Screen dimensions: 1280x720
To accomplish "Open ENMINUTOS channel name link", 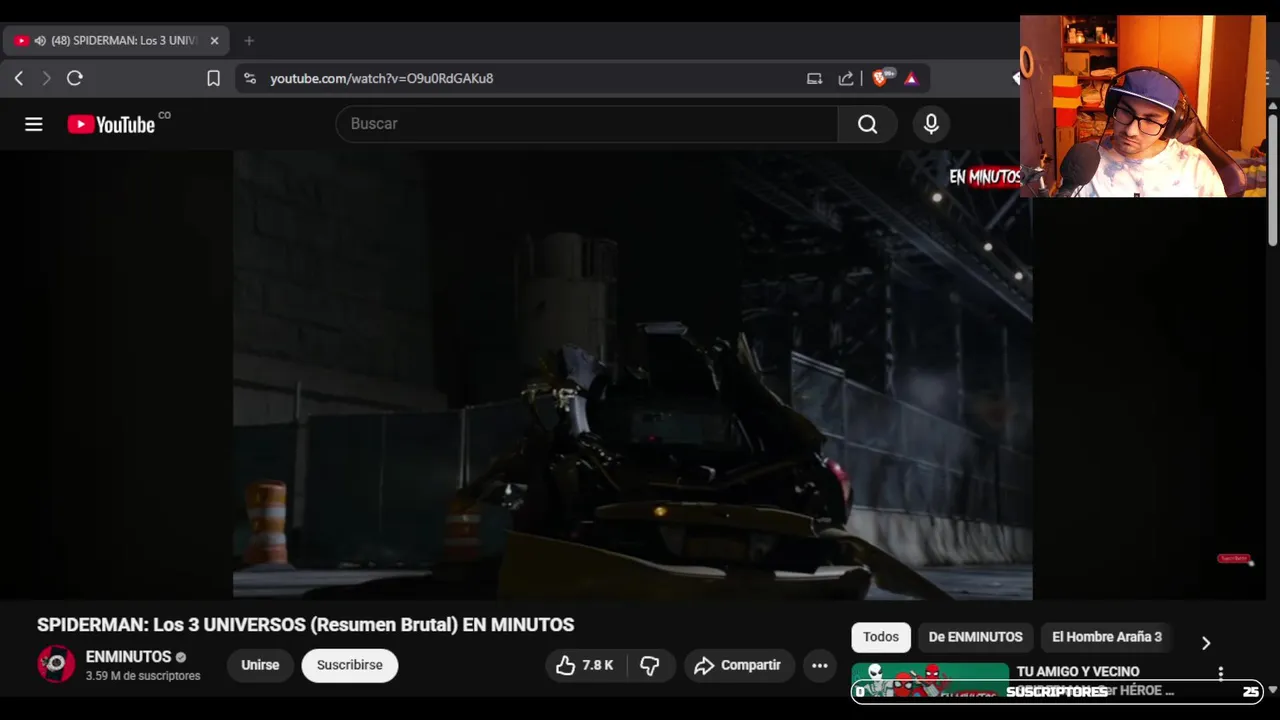I will pos(129,657).
